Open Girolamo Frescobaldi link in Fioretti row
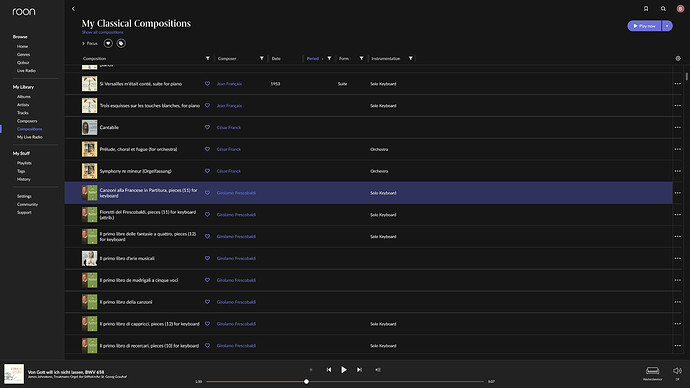Image resolution: width=690 pixels, height=388 pixels. coord(236,215)
